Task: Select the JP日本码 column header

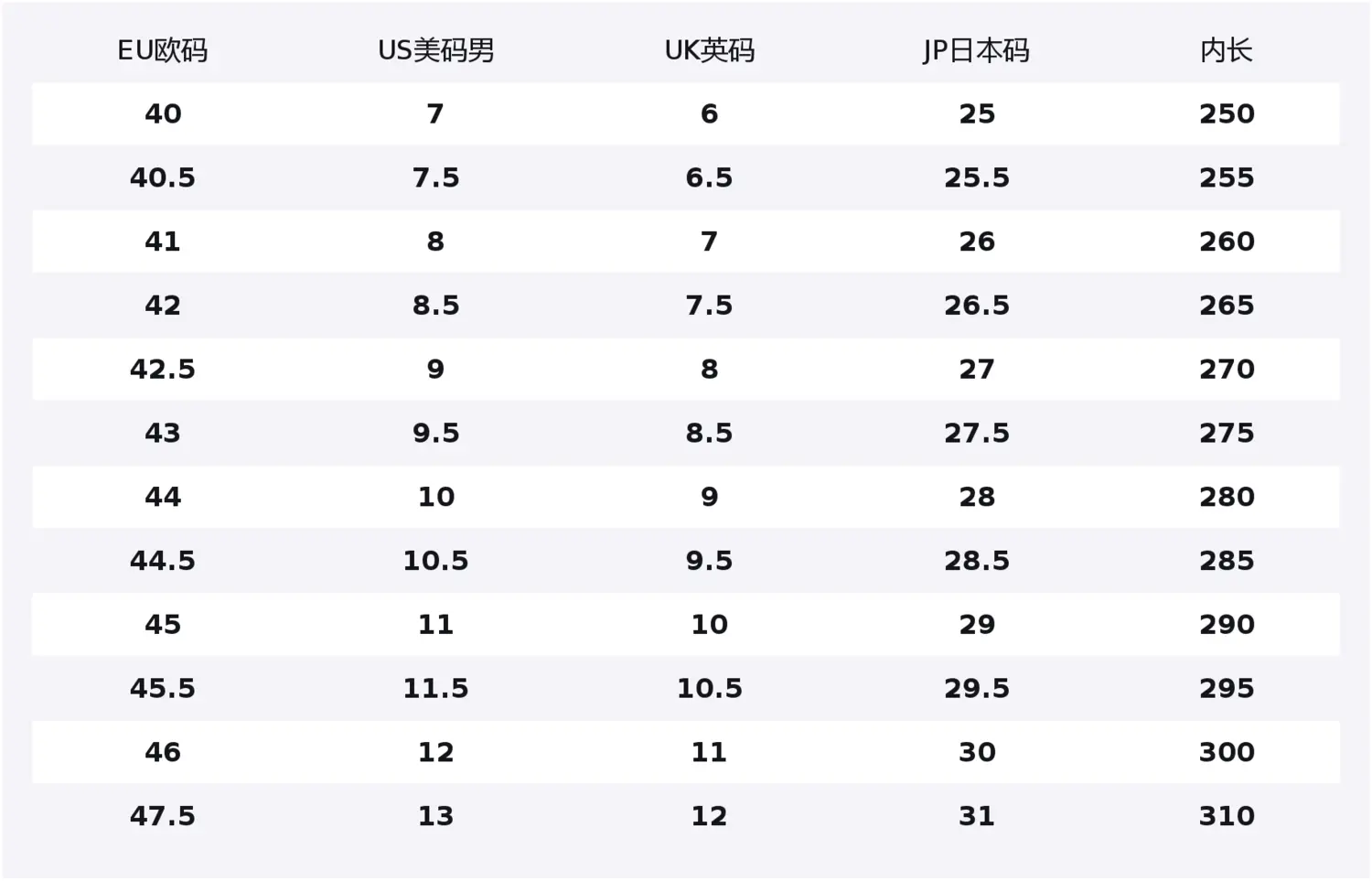Action: 976,50
